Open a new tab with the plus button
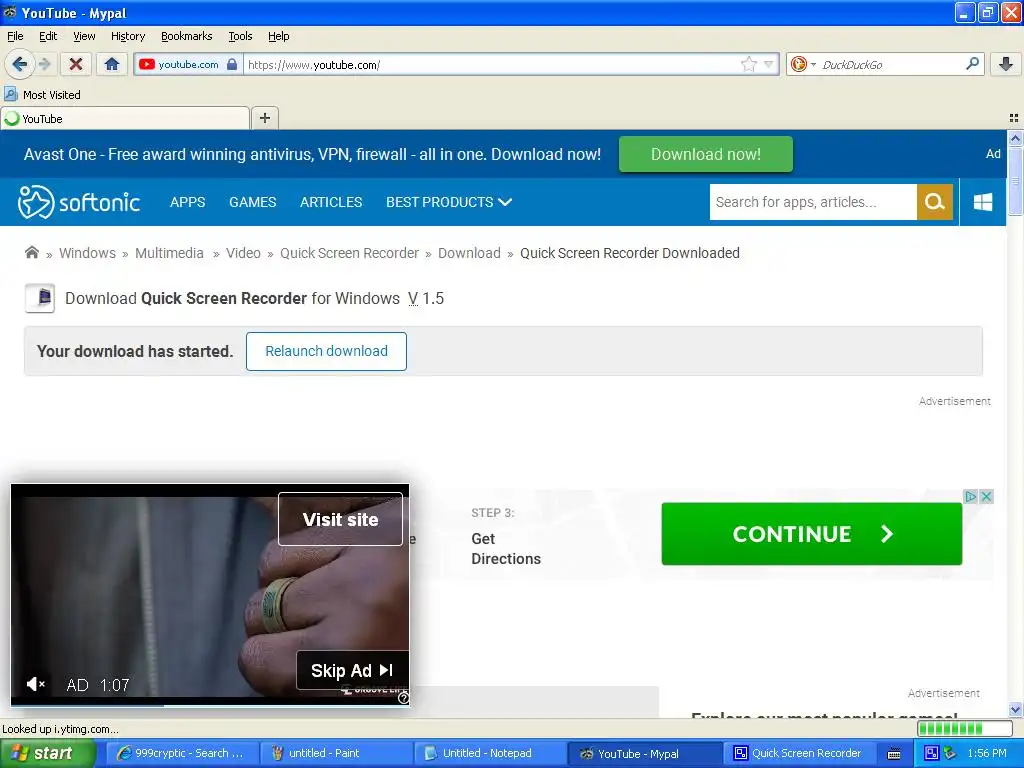Screen dimensions: 1024x768 pos(264,118)
